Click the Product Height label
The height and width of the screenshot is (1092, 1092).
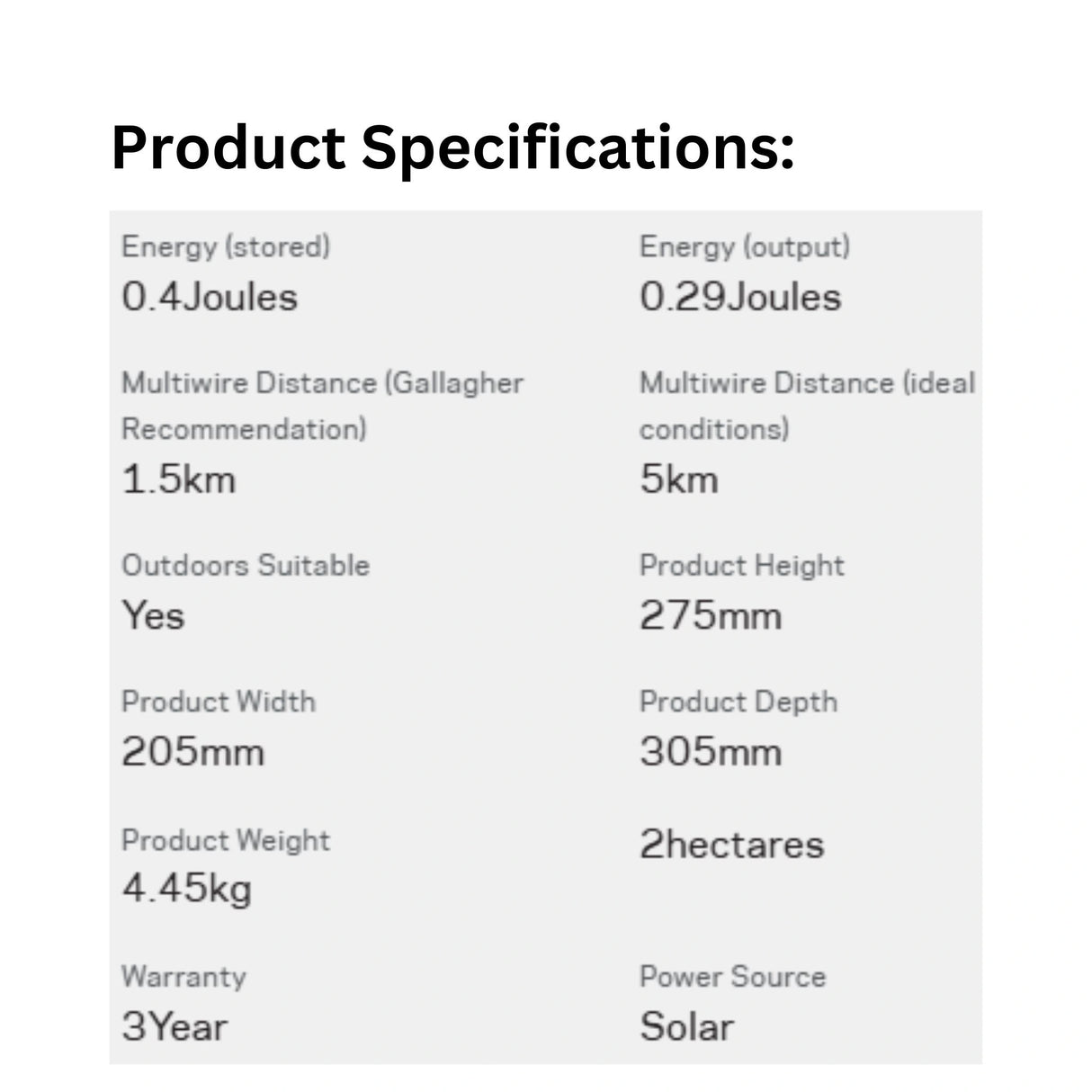coord(741,566)
